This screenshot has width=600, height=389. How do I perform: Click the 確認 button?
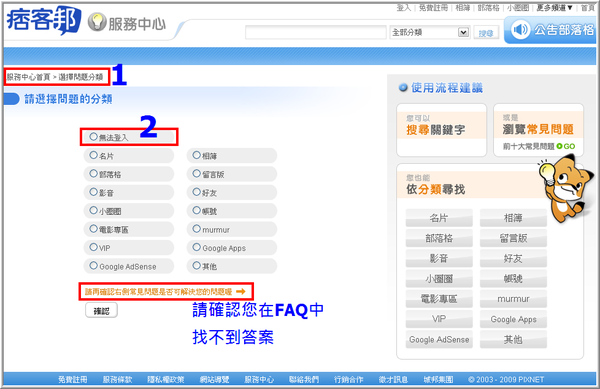click(x=101, y=311)
